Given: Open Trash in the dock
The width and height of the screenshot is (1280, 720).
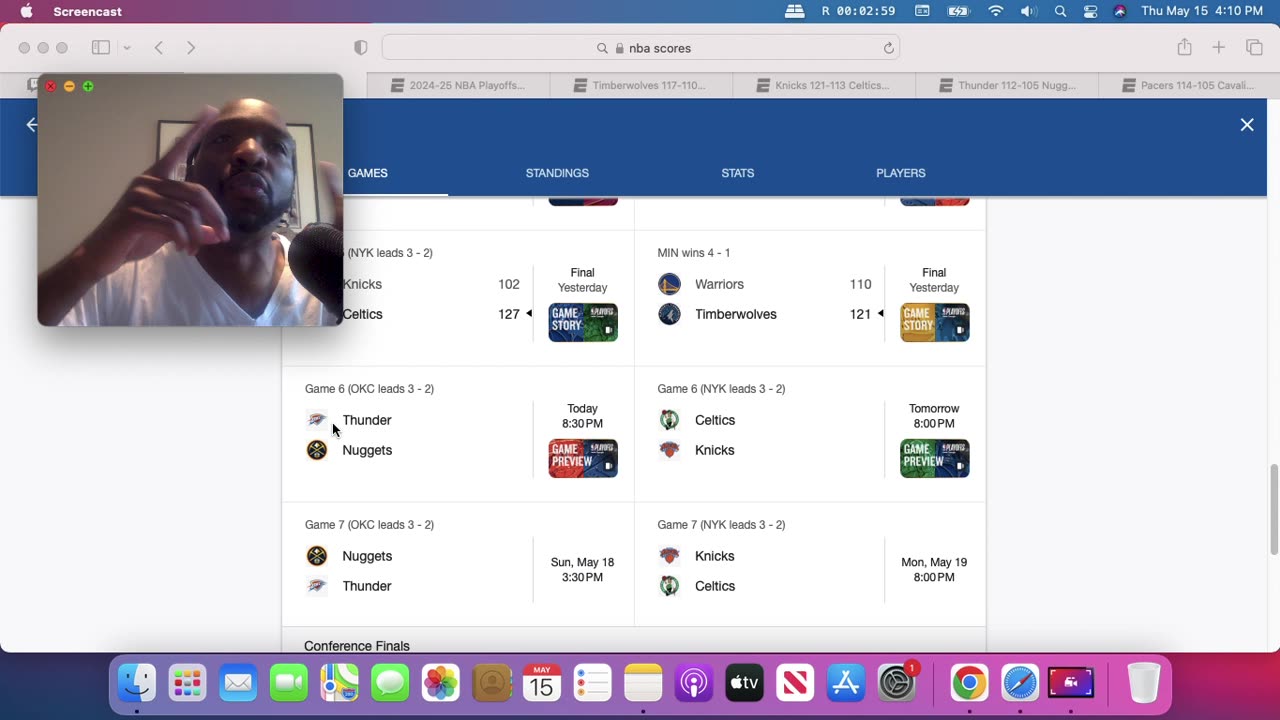Looking at the screenshot, I should pos(1143,684).
